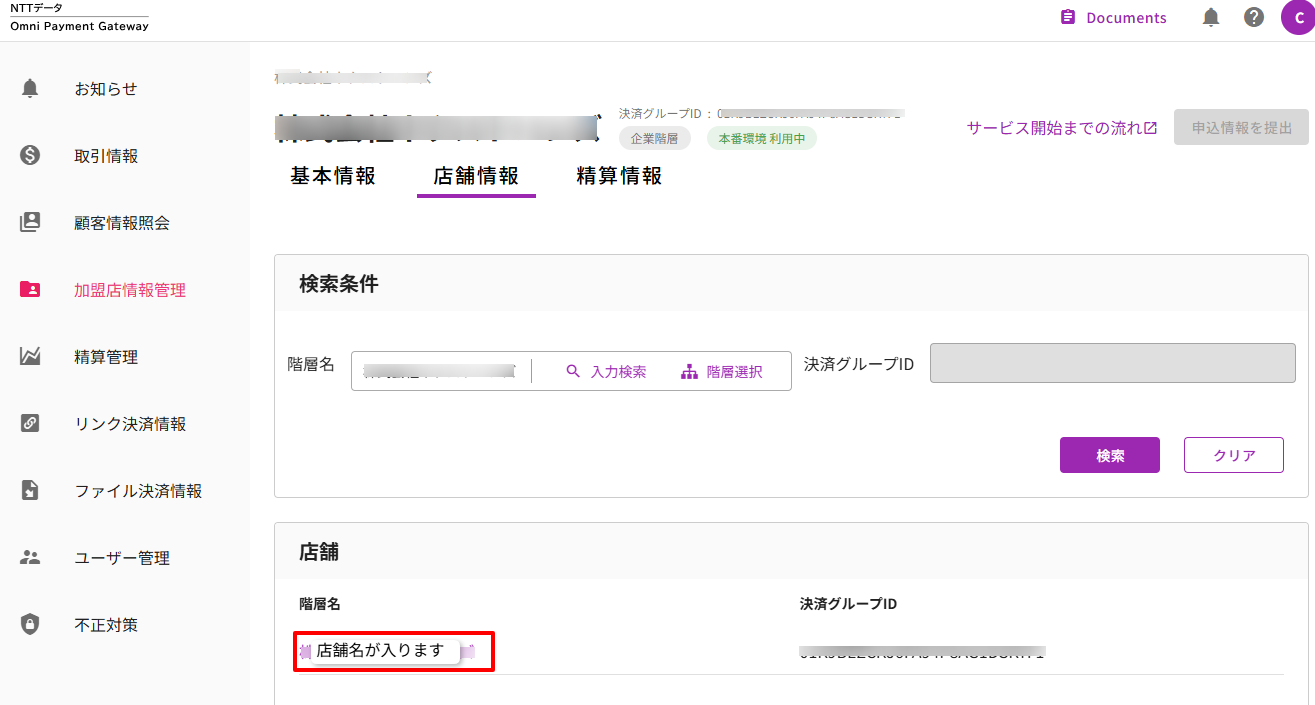This screenshot has width=1315, height=705.
Task: Click the 決済グループID input field
Action: [x=1113, y=363]
